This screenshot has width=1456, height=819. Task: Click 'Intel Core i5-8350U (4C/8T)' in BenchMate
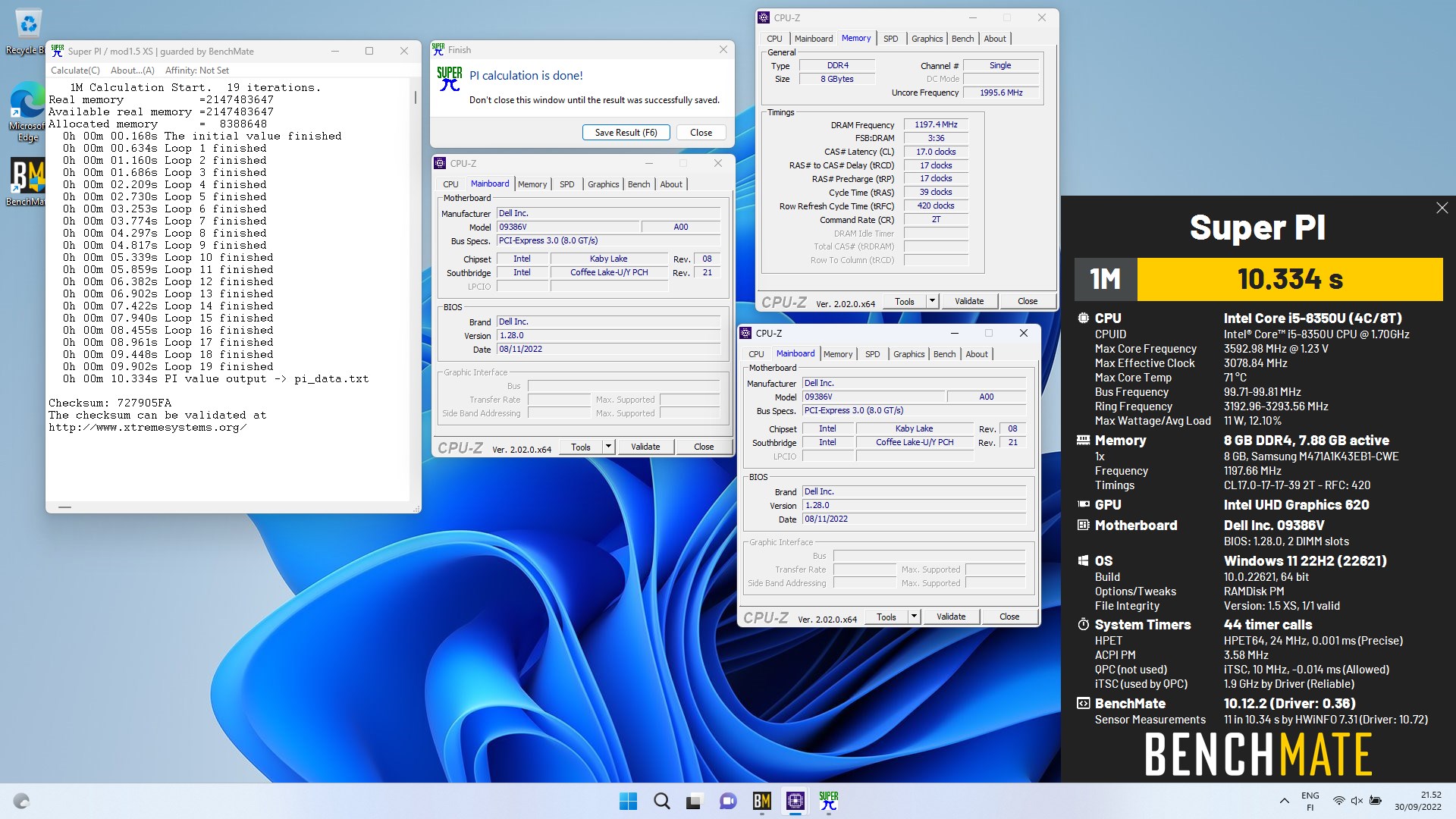[1313, 318]
